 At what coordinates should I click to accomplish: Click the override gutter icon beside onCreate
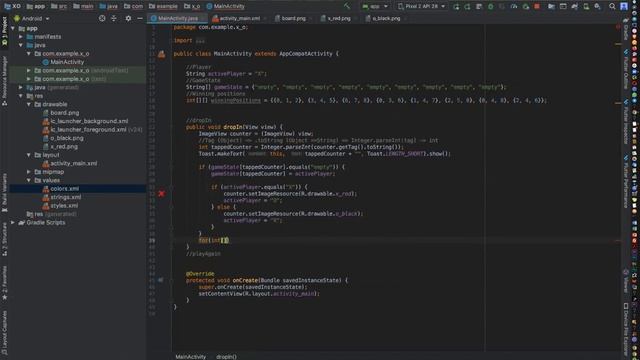(x=160, y=280)
